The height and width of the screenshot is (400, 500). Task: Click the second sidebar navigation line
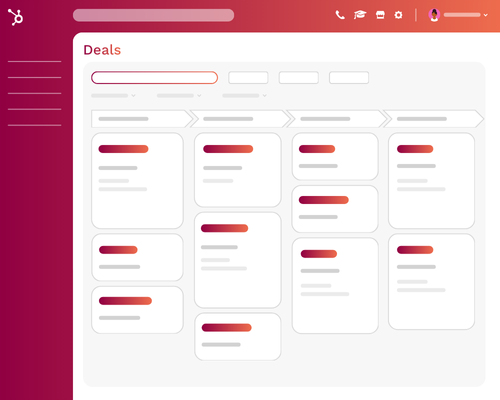(35, 78)
